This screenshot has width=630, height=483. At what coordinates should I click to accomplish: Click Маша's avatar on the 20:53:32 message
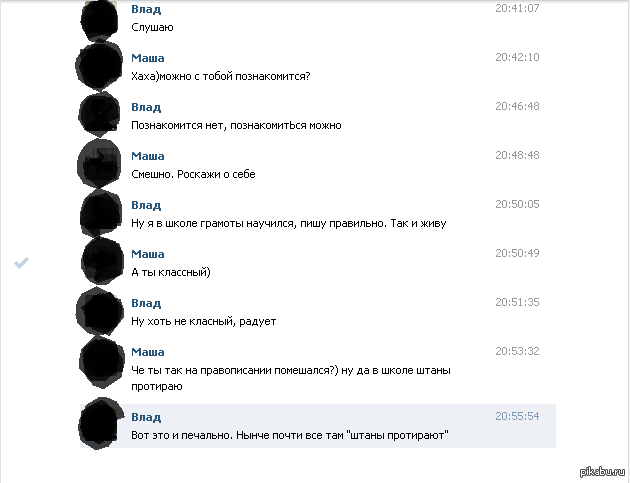point(101,362)
